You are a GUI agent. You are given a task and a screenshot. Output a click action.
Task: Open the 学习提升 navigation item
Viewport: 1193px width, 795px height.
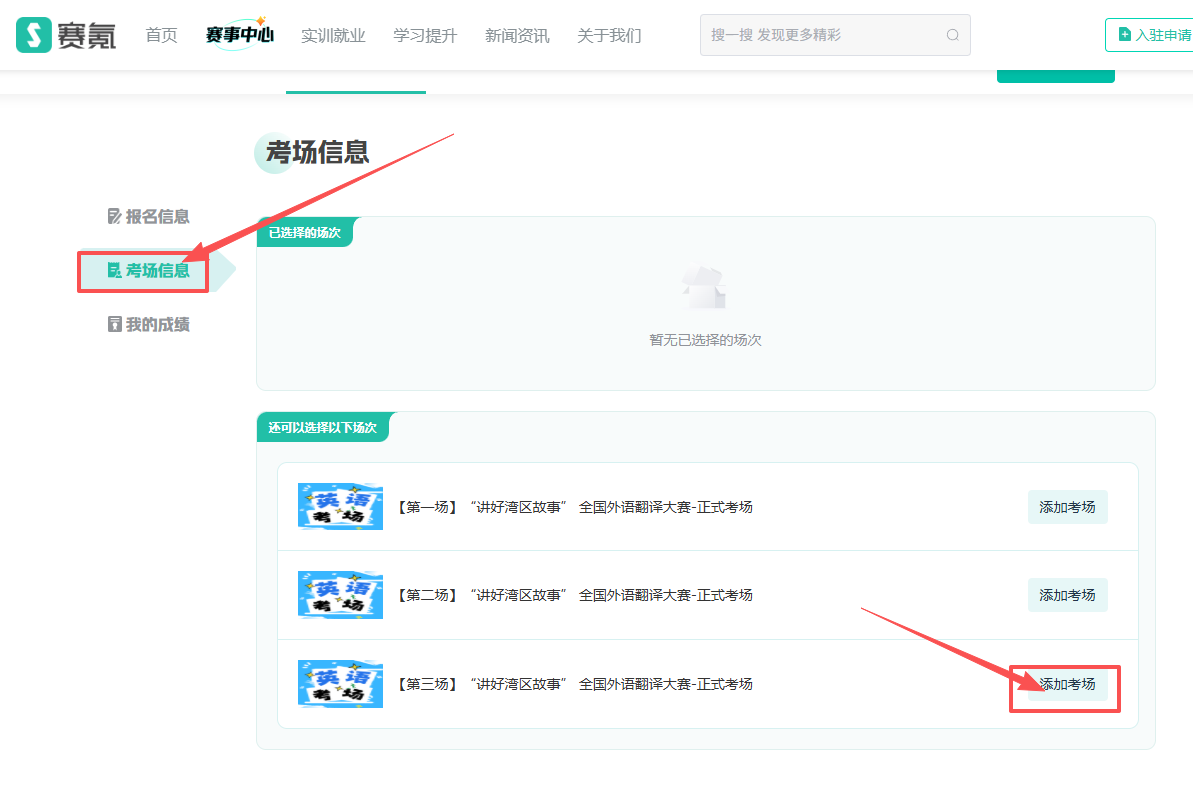(x=425, y=36)
